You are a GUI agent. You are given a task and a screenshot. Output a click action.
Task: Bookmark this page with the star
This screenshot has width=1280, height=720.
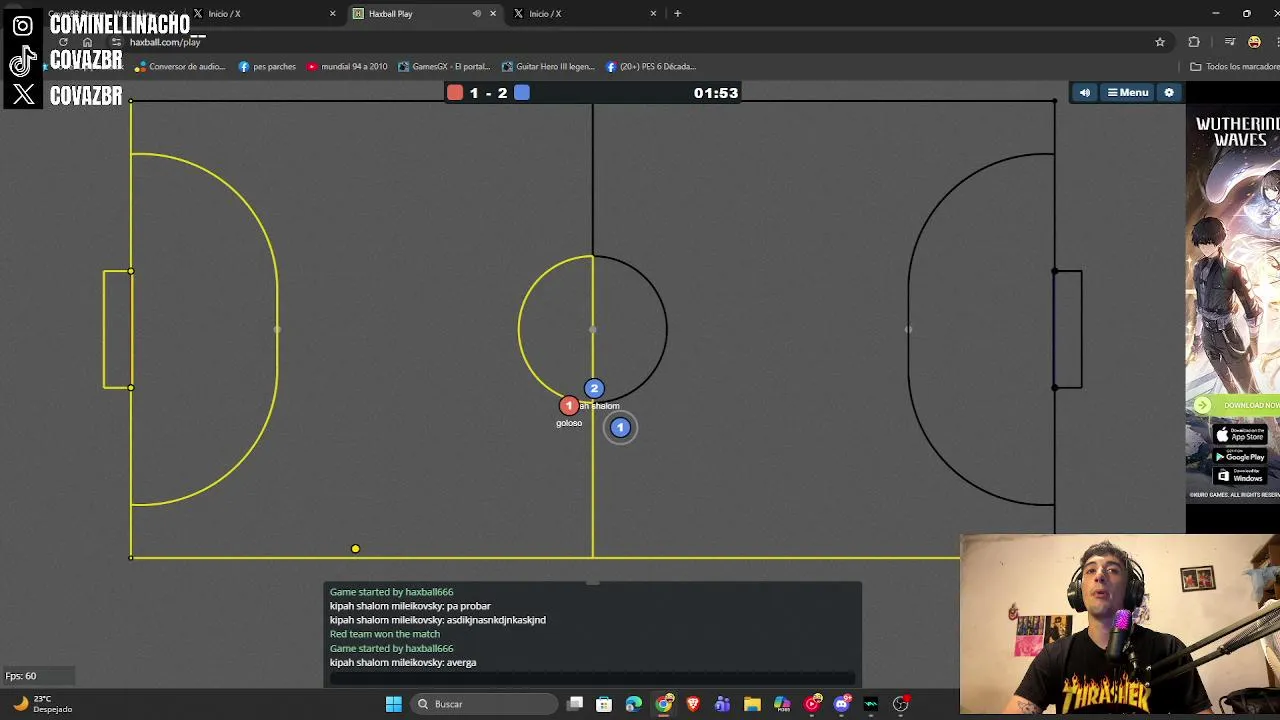pos(1160,42)
